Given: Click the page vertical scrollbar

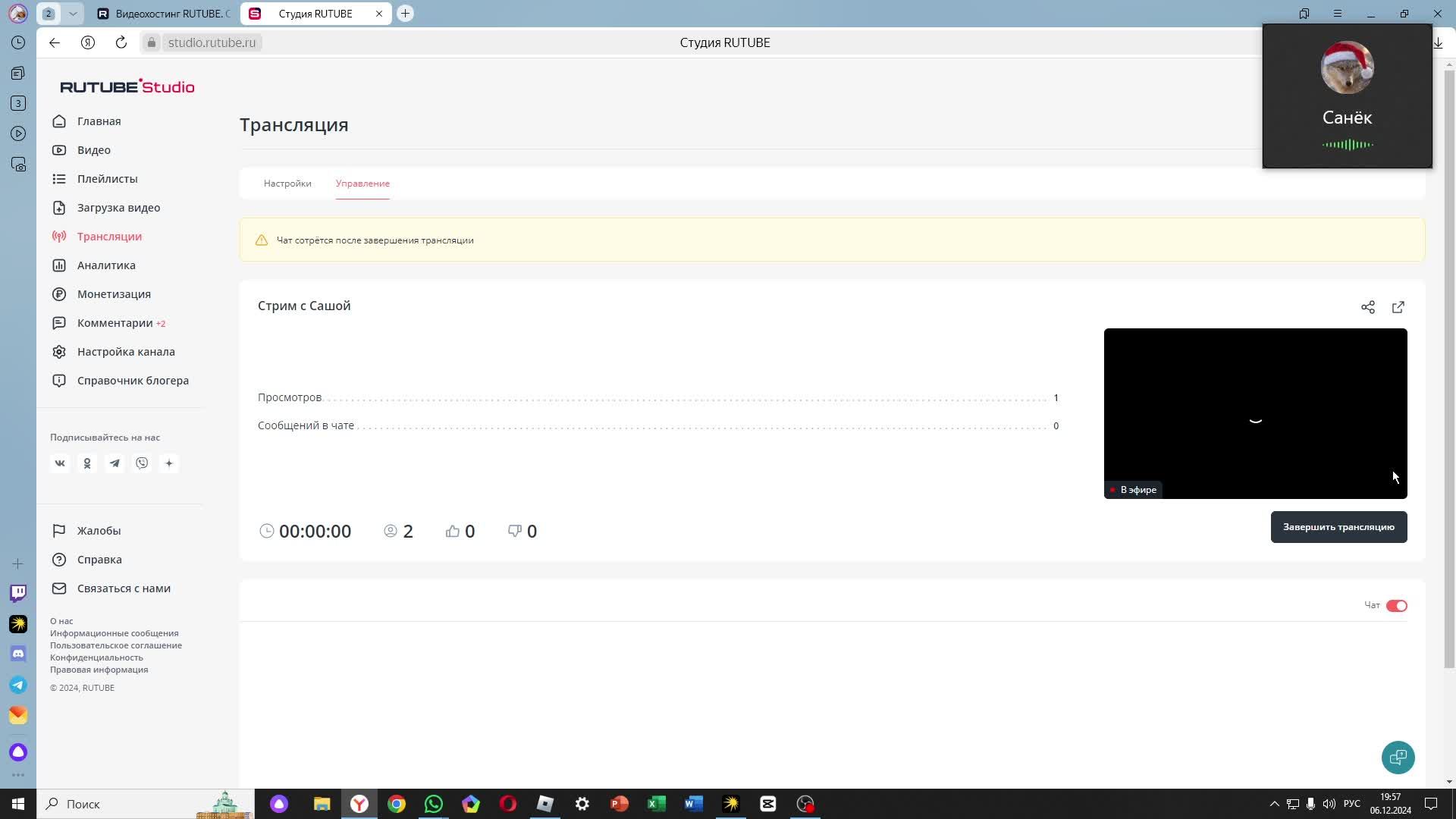Looking at the screenshot, I should [1449, 369].
